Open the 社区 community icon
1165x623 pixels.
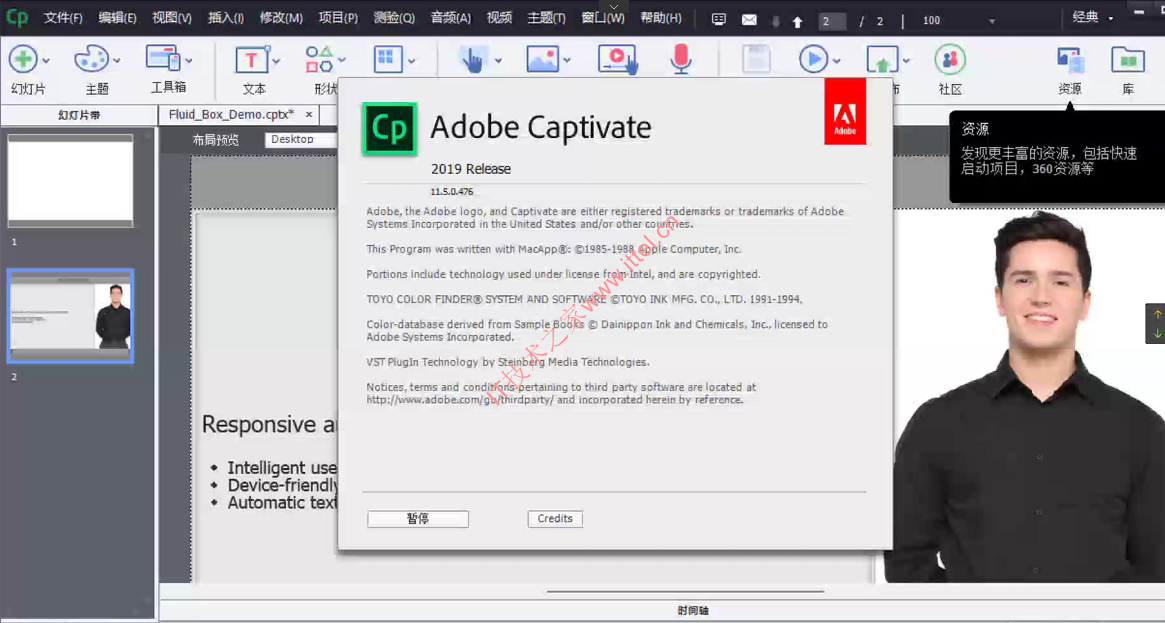coord(950,59)
